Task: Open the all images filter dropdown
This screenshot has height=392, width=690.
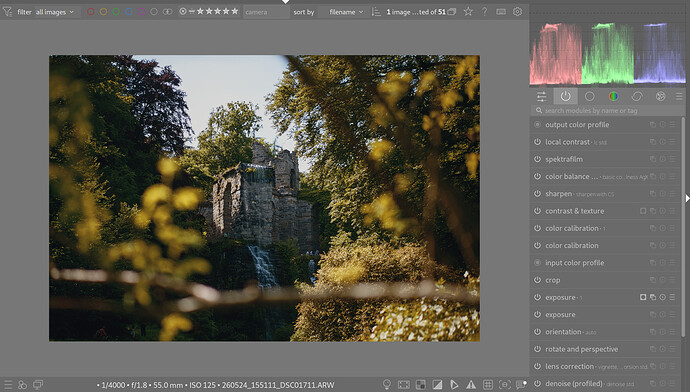Action: click(55, 12)
